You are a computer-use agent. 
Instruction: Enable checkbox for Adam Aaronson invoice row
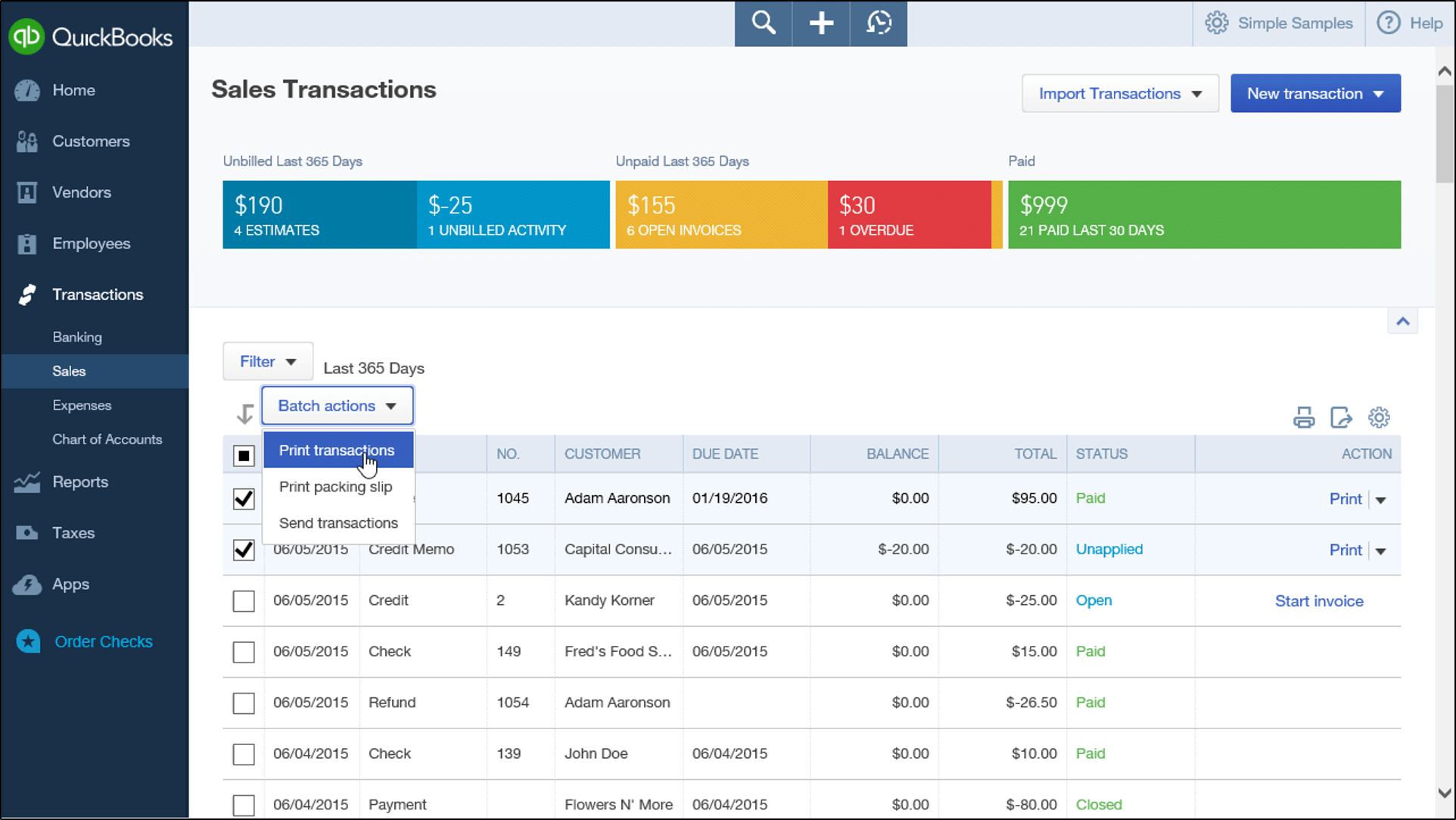coord(243,498)
